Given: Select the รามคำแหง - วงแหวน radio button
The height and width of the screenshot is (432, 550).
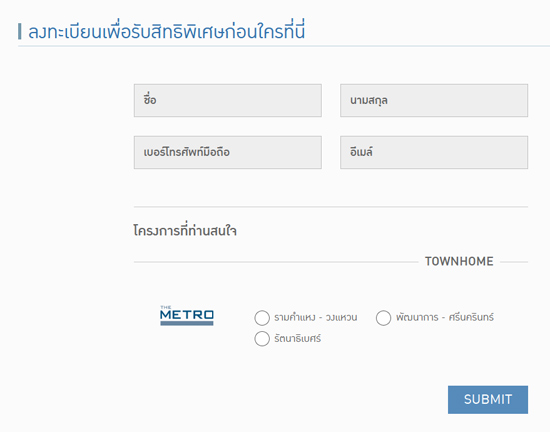Looking at the screenshot, I should tap(262, 318).
